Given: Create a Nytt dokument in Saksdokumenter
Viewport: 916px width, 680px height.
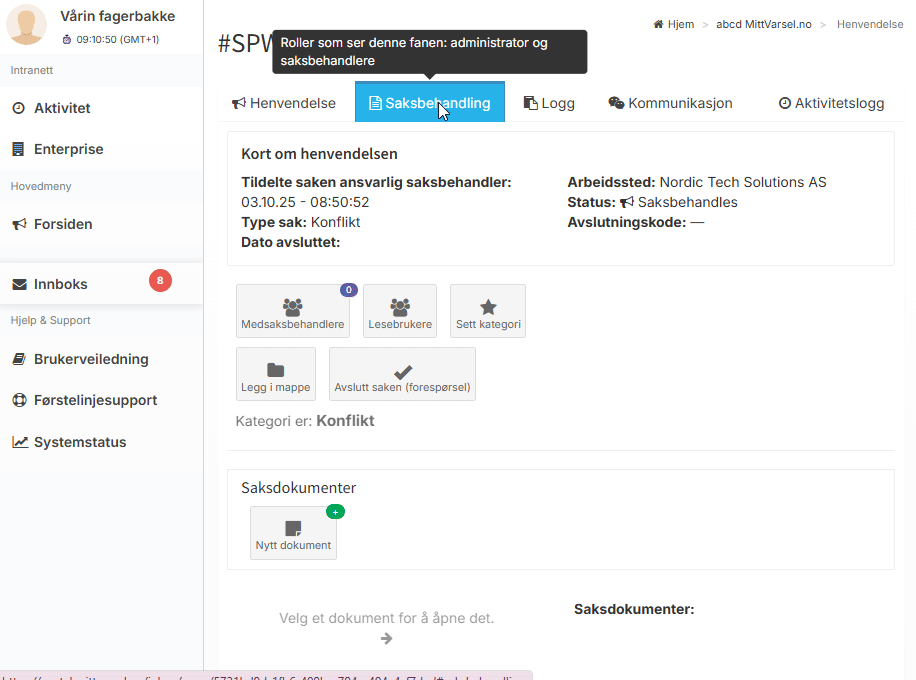Looking at the screenshot, I should click(x=293, y=530).
